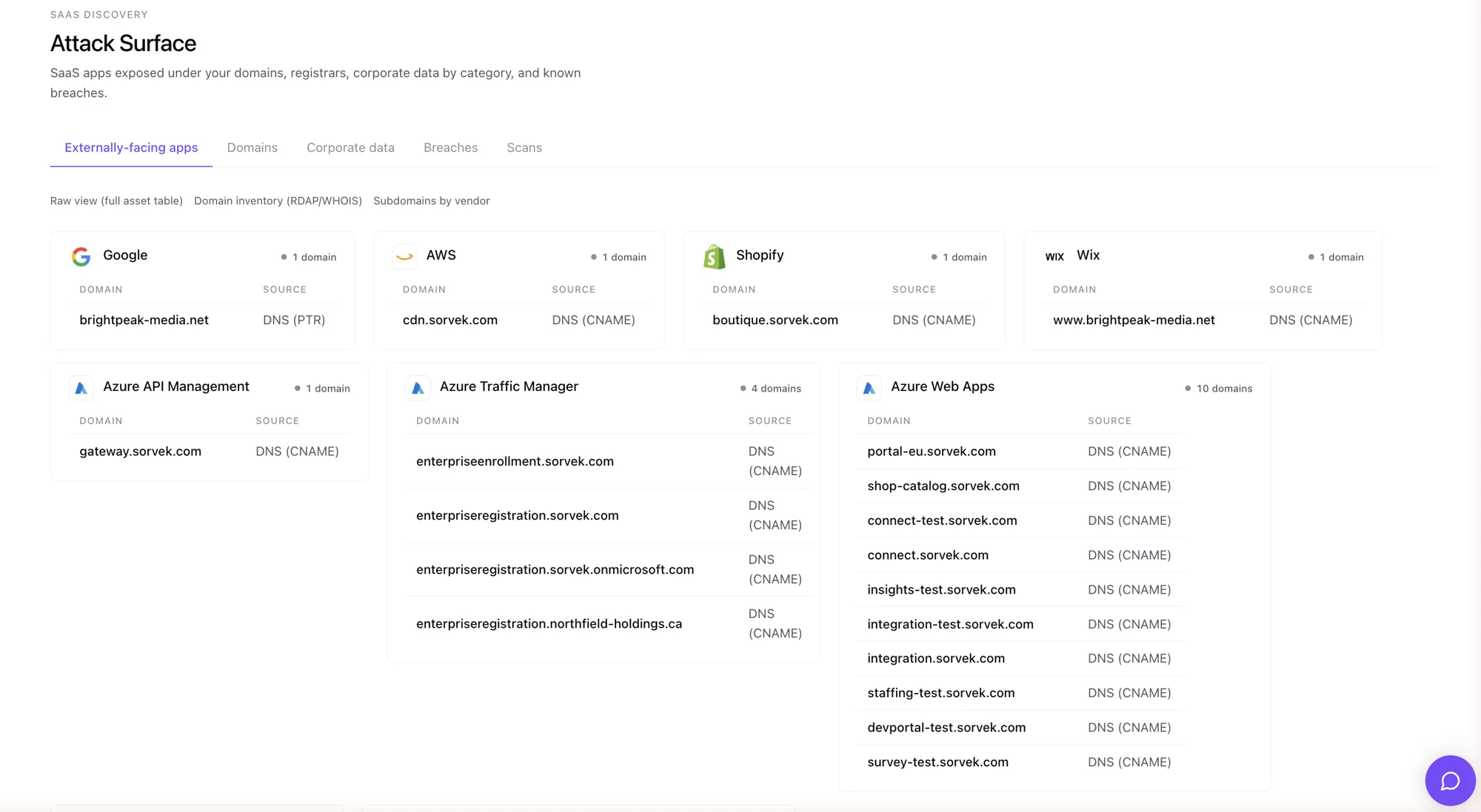The width and height of the screenshot is (1481, 812).
Task: Click survey-test.sorvek.com domain
Action: coord(937,762)
